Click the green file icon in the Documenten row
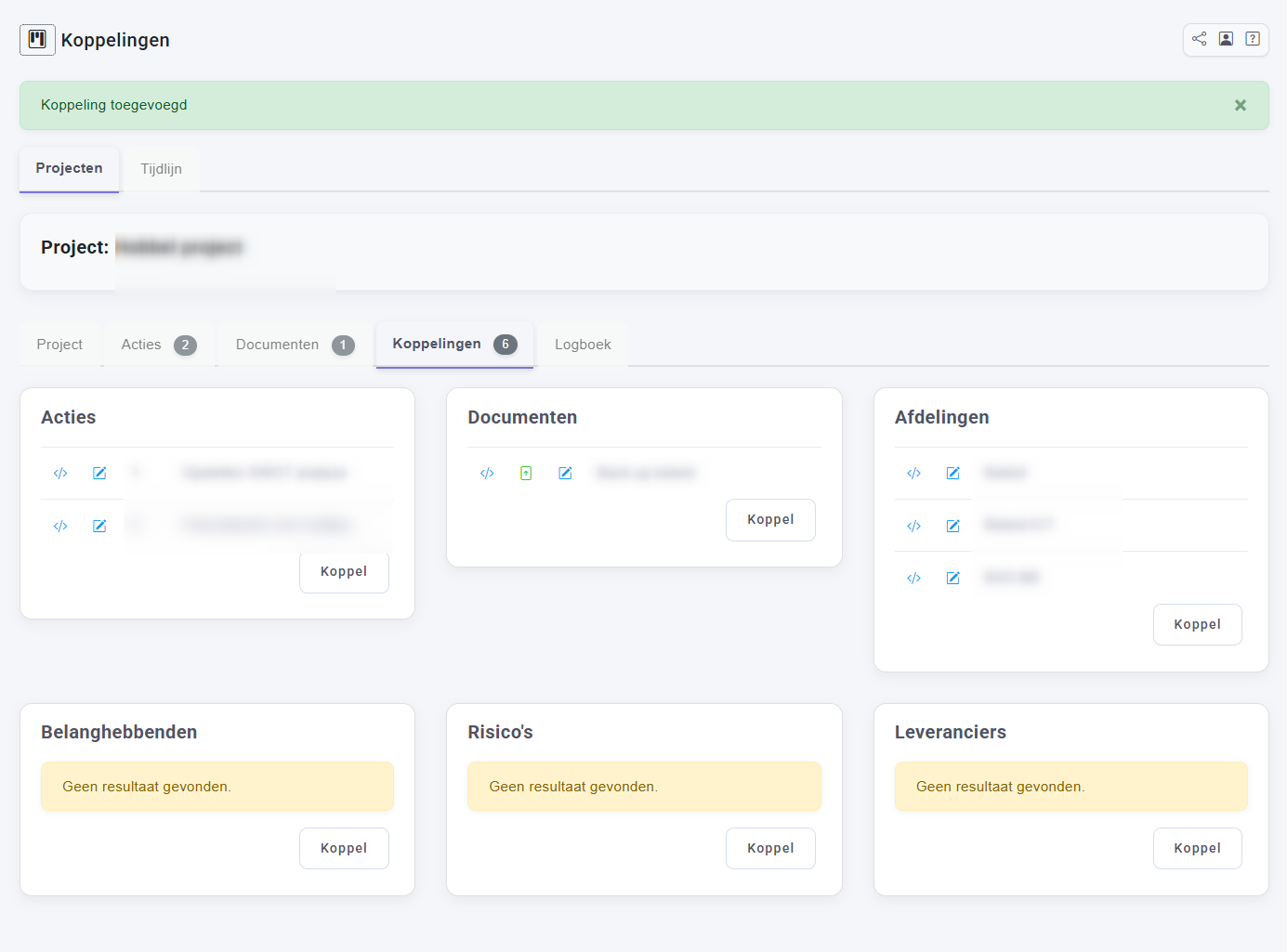Viewport: 1287px width, 952px height. (x=526, y=474)
